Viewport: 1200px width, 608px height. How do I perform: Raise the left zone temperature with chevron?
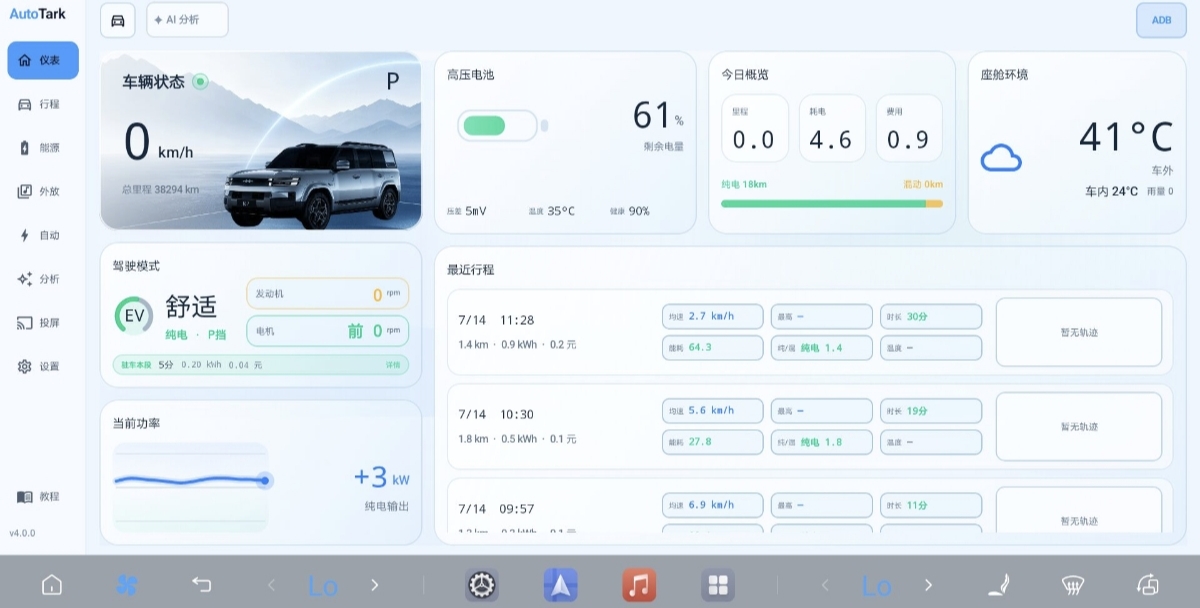(375, 585)
